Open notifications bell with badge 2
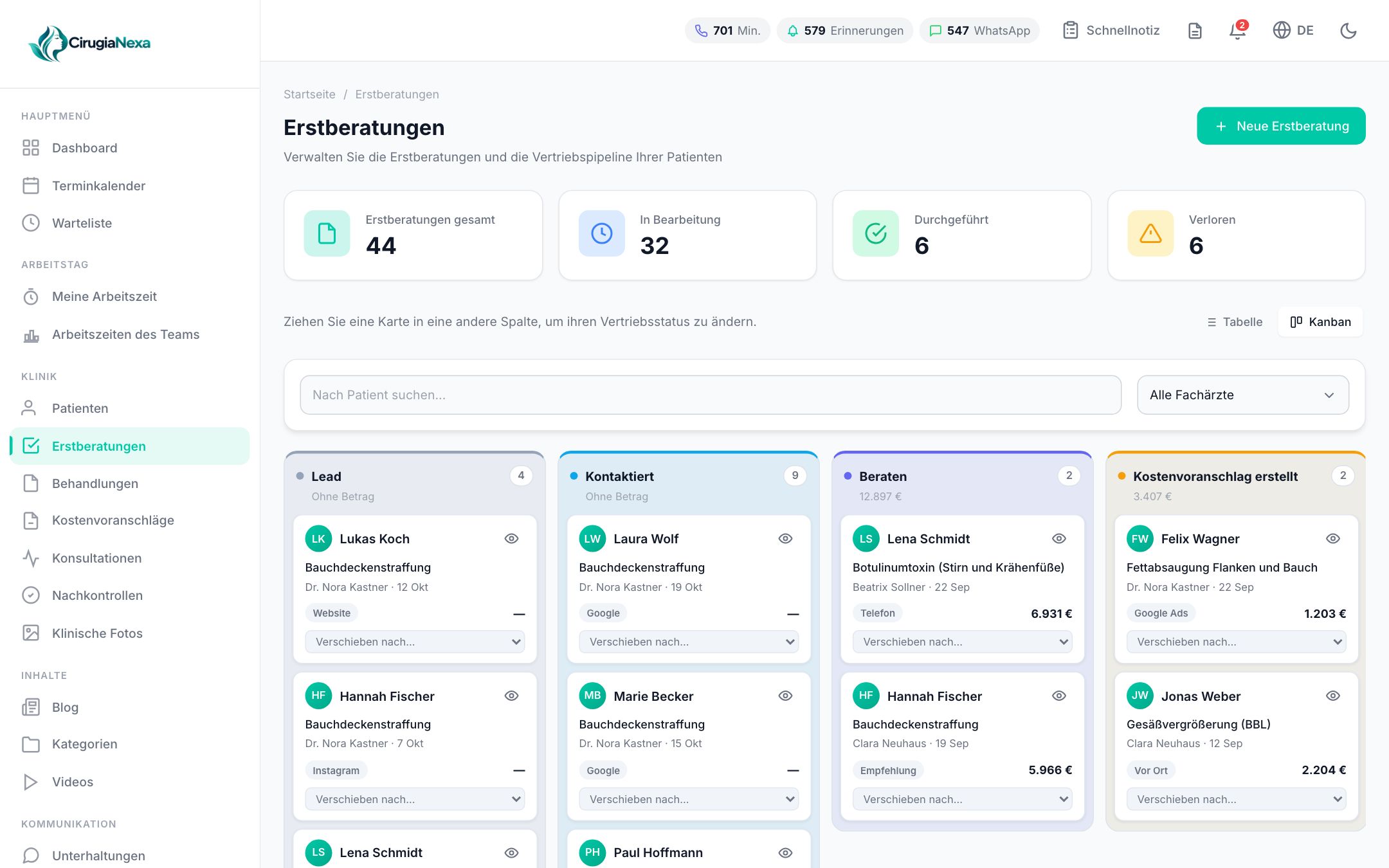The width and height of the screenshot is (1389, 868). click(x=1237, y=30)
